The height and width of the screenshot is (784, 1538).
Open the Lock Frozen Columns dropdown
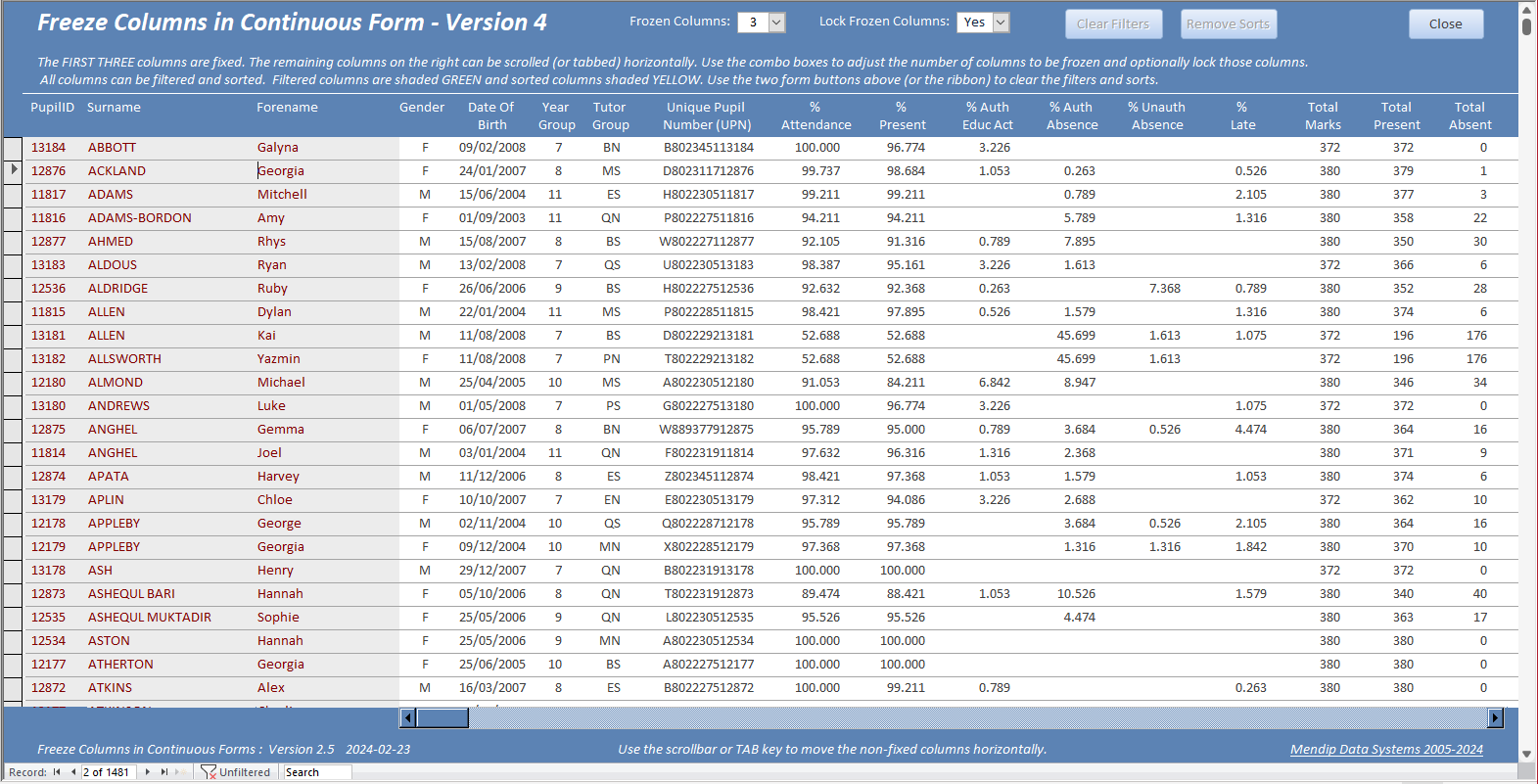[x=1001, y=23]
